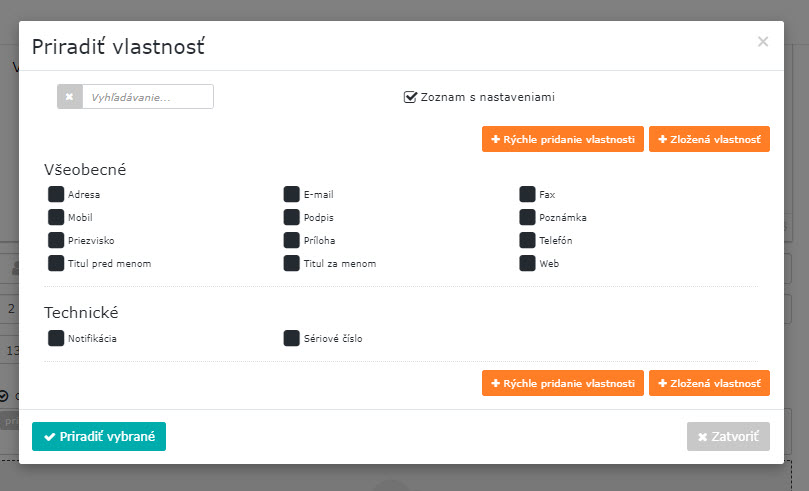Check the Príloha property checkbox
This screenshot has width=809, height=491.
[x=291, y=240]
